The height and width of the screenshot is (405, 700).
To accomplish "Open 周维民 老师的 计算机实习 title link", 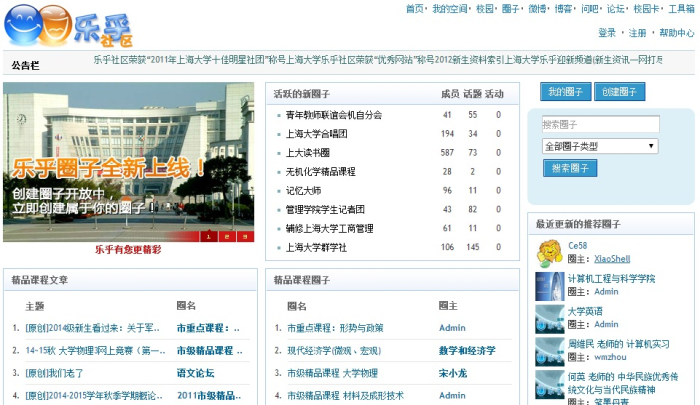I will 619,344.
